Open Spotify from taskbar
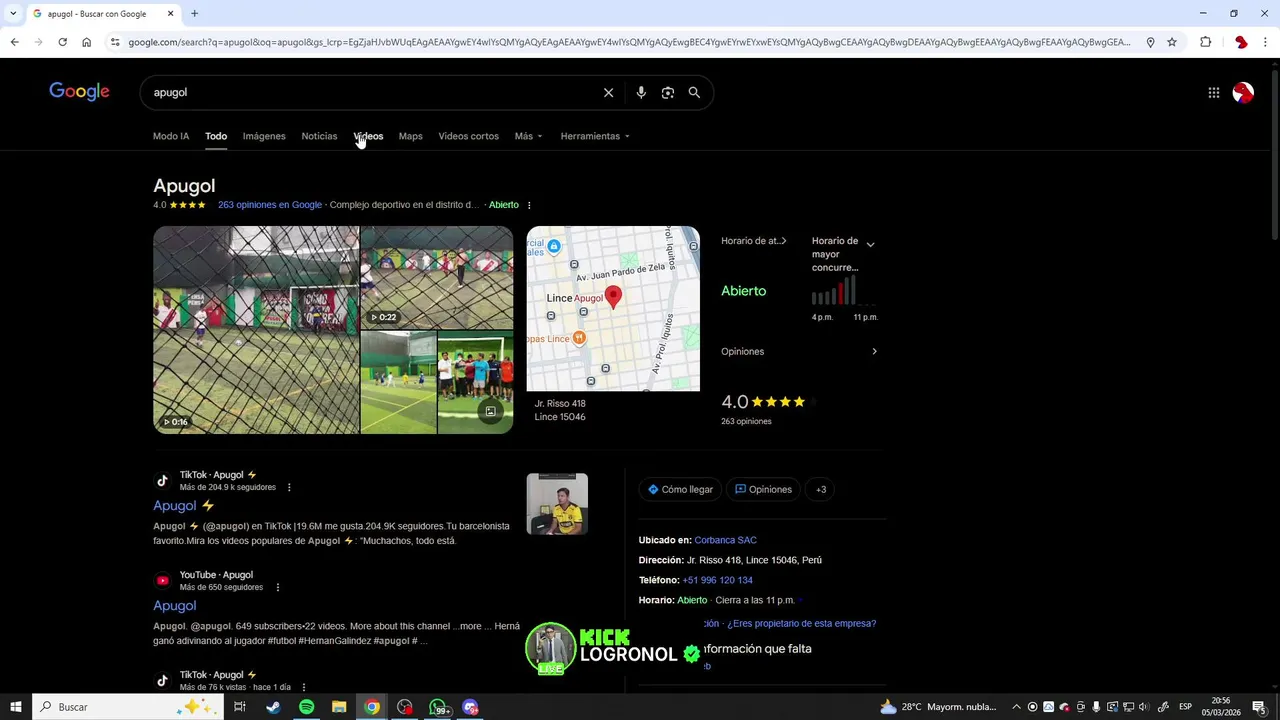 (x=306, y=707)
